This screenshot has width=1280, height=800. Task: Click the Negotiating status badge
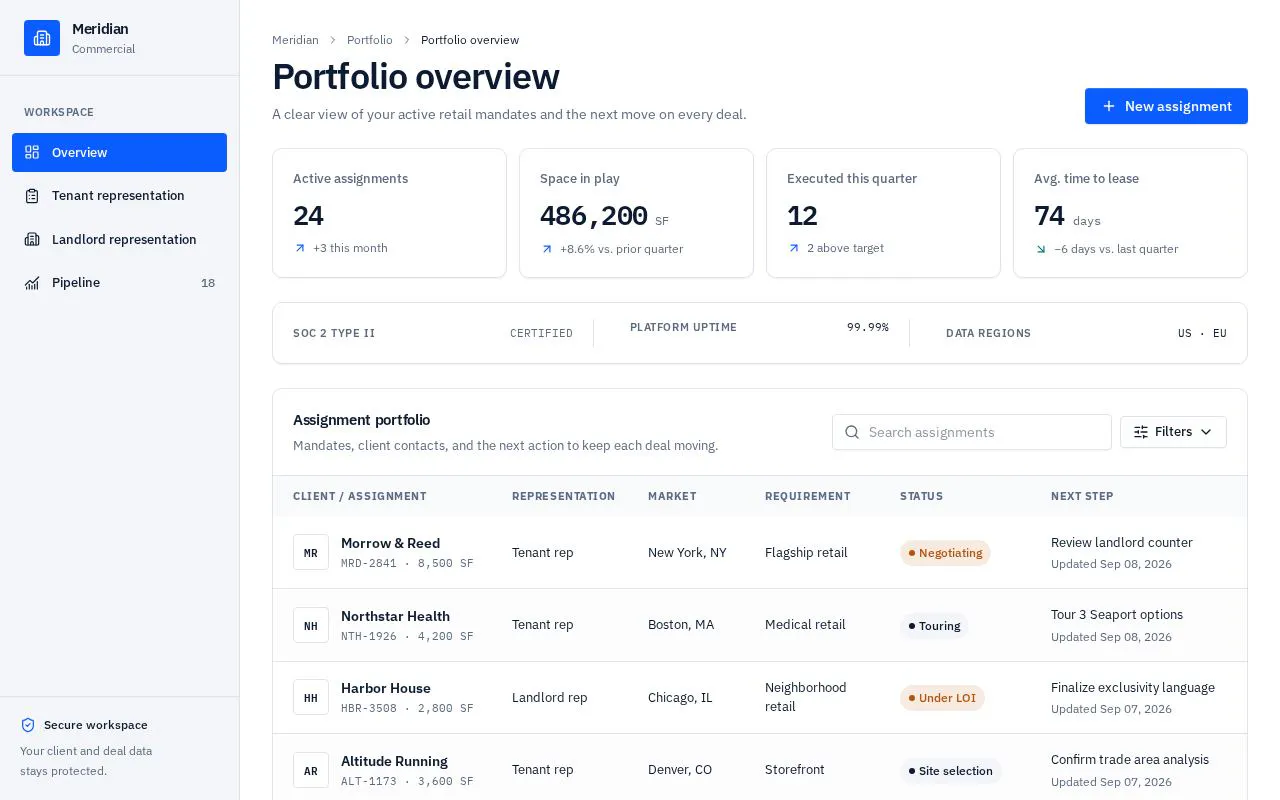(x=945, y=553)
